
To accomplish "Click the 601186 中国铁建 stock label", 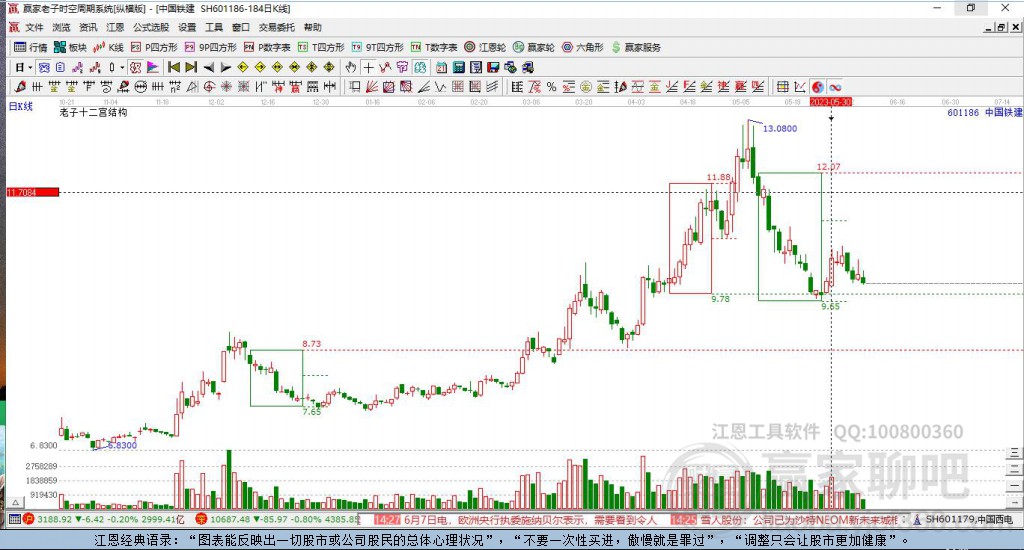I will point(984,112).
